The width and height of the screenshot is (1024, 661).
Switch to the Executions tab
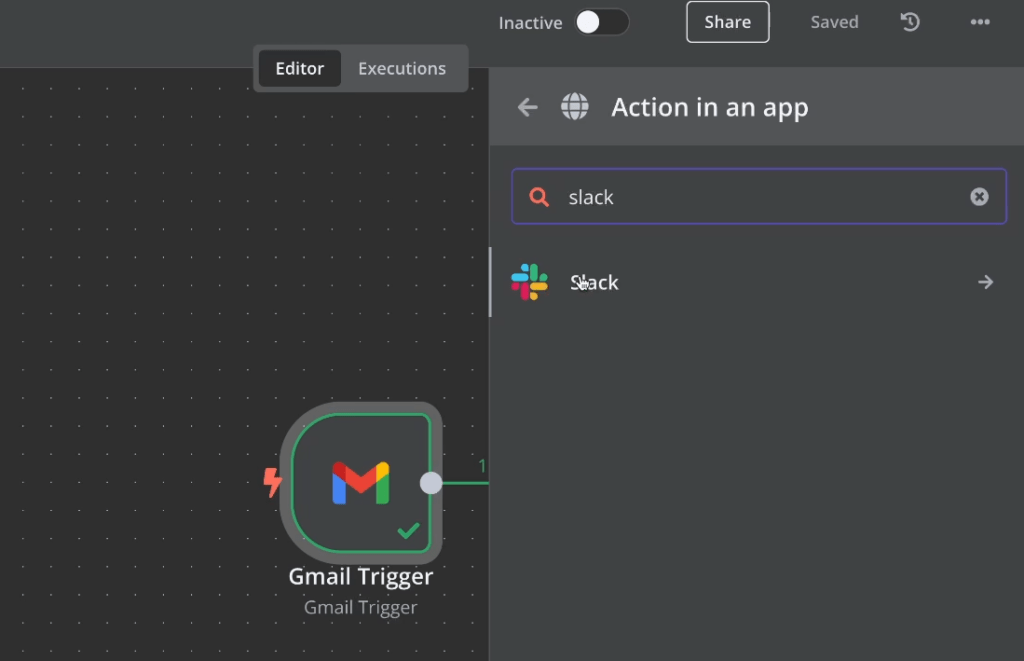pyautogui.click(x=402, y=69)
